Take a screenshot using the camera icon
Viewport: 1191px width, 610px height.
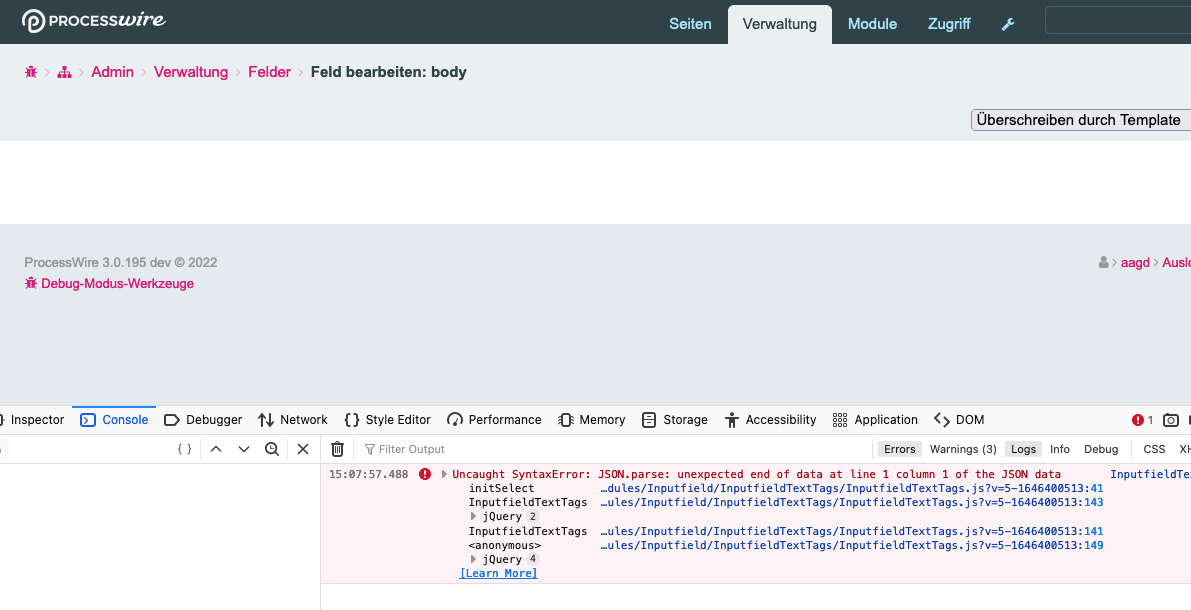pyautogui.click(x=1171, y=420)
